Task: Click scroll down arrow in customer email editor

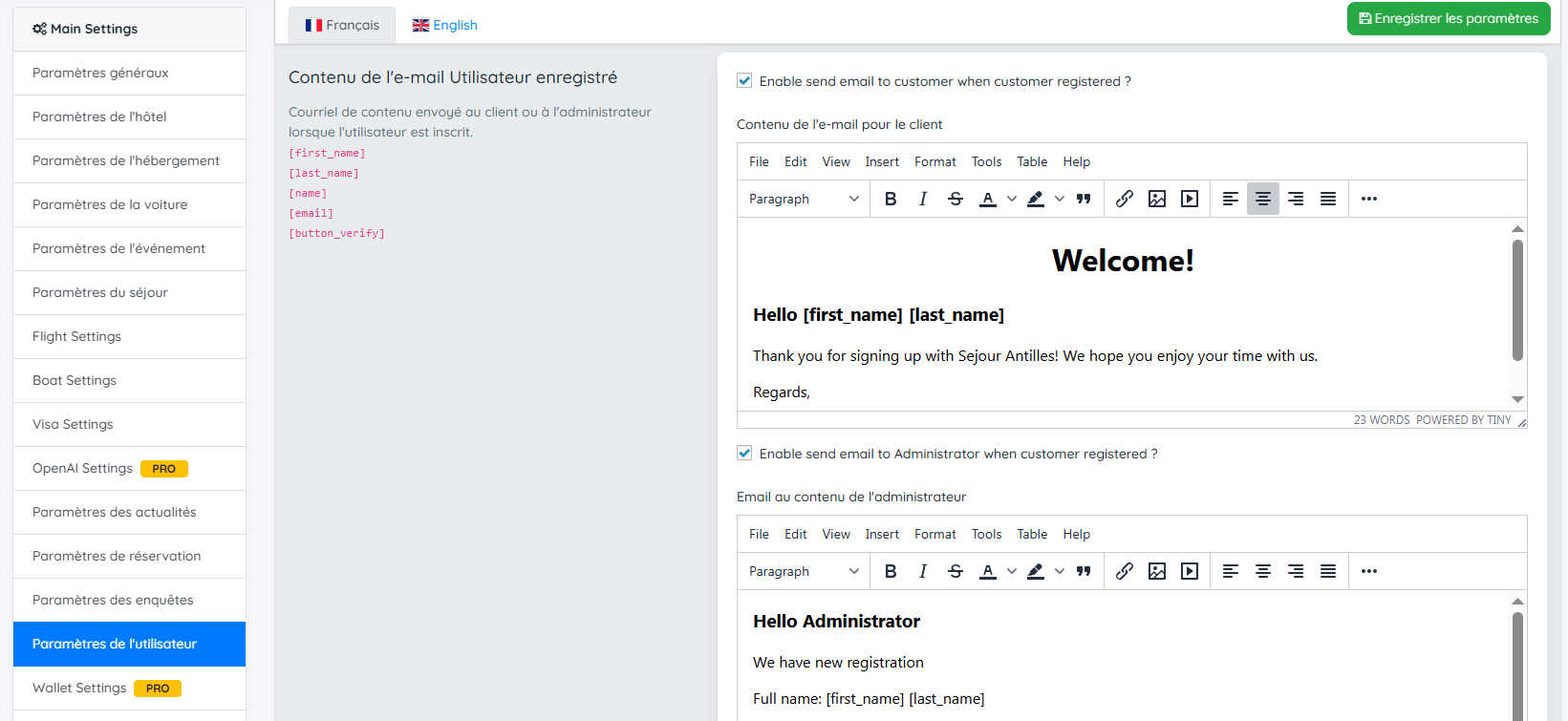Action: click(x=1517, y=399)
